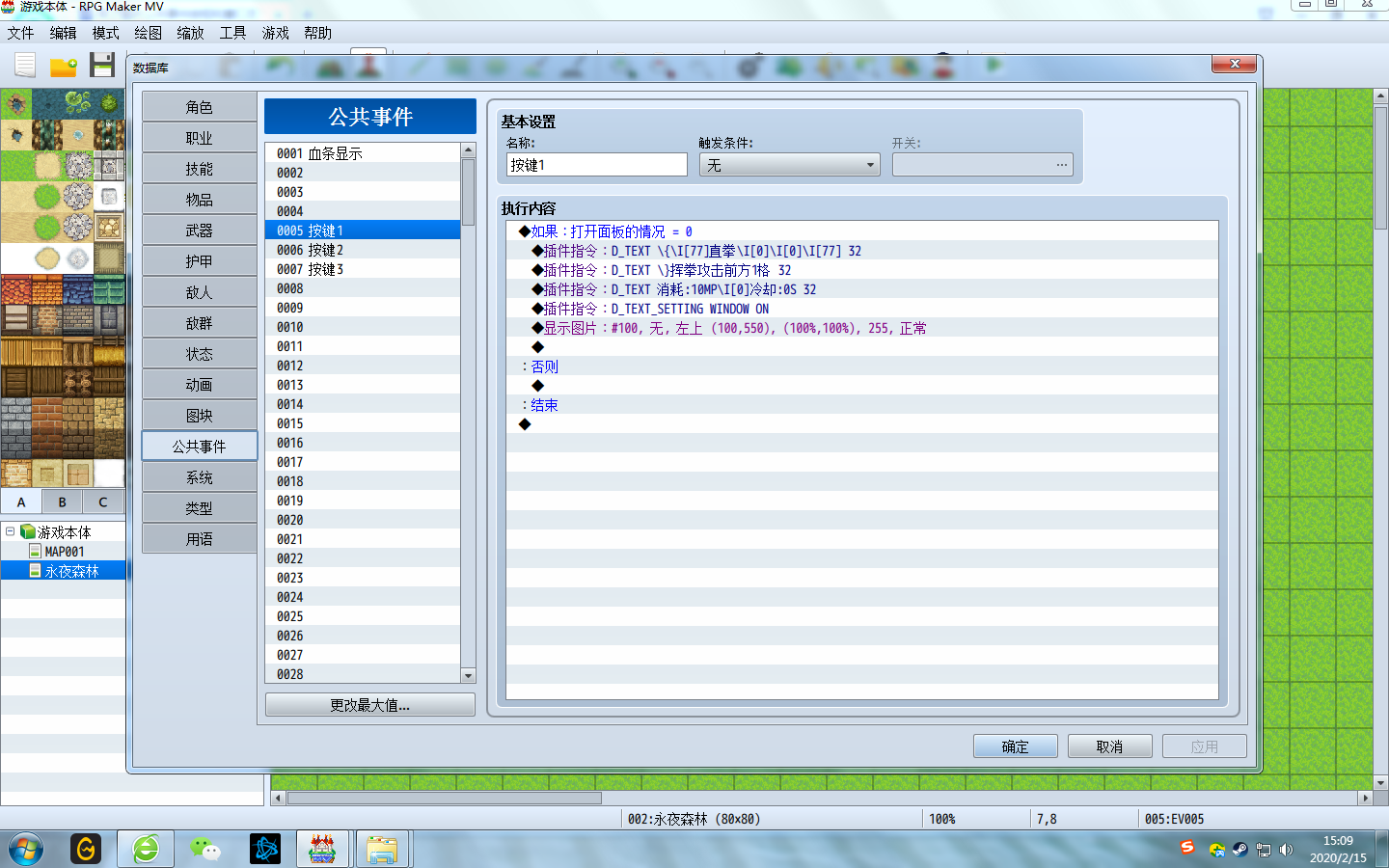The width and height of the screenshot is (1389, 868).
Task: Click the Steam tray icon
Action: [1239, 850]
